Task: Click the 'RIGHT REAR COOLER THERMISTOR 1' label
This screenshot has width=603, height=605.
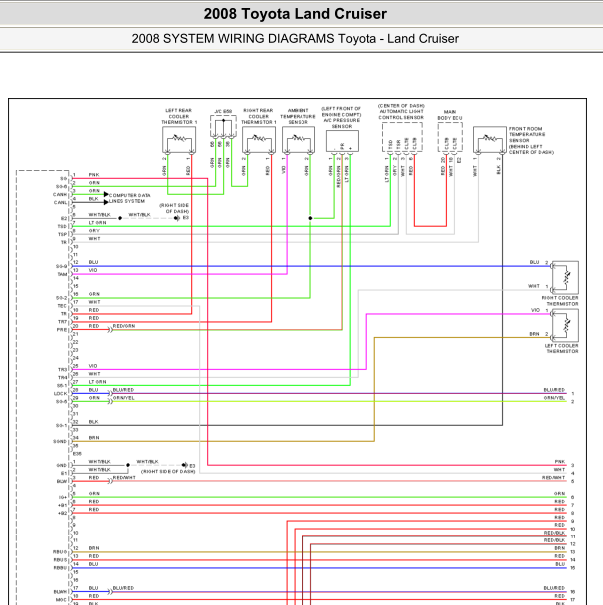Action: pos(259,116)
